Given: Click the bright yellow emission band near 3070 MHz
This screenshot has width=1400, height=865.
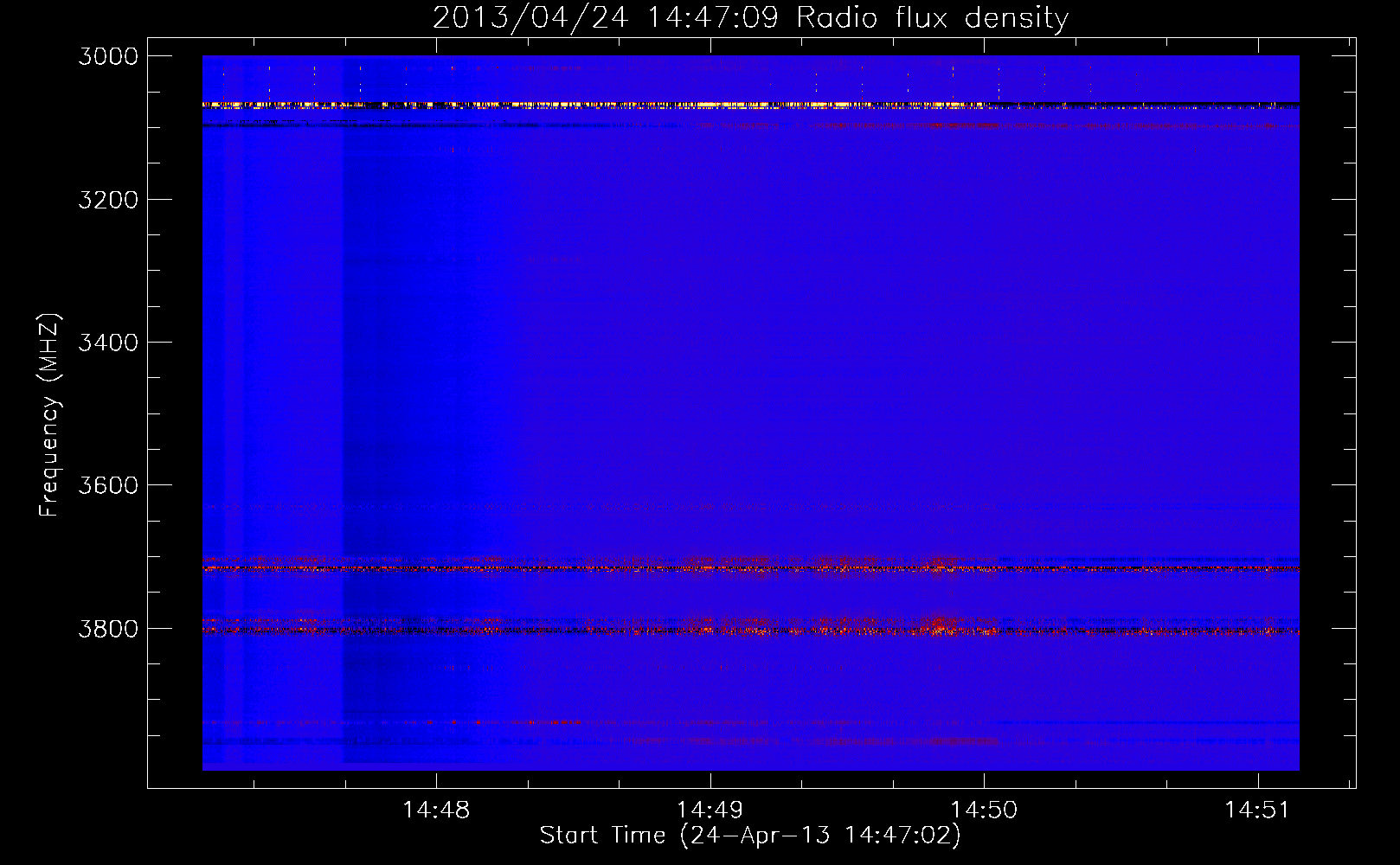Looking at the screenshot, I should [x=750, y=105].
